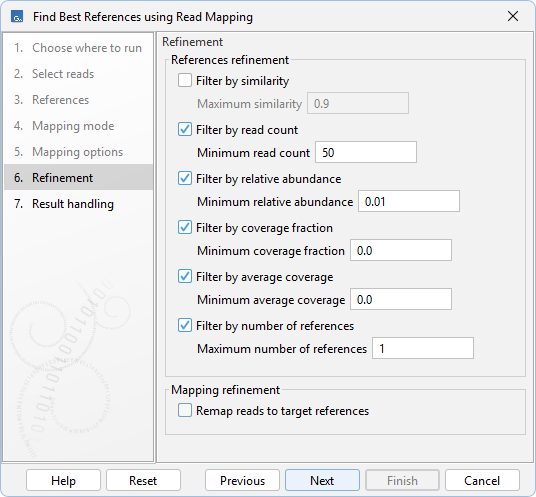Open step 5 Mapping options
Image resolution: width=536 pixels, height=497 pixels.
(x=78, y=152)
